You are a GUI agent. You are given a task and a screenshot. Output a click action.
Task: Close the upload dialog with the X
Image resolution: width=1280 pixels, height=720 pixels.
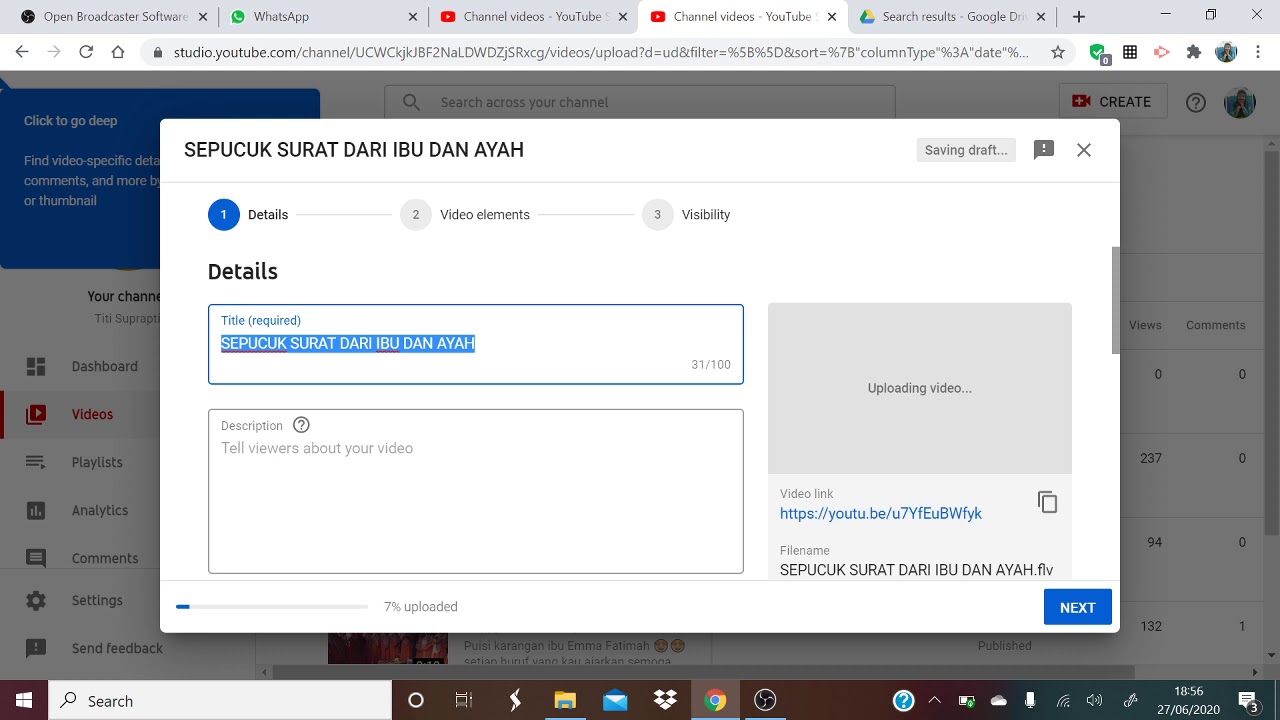click(1084, 150)
